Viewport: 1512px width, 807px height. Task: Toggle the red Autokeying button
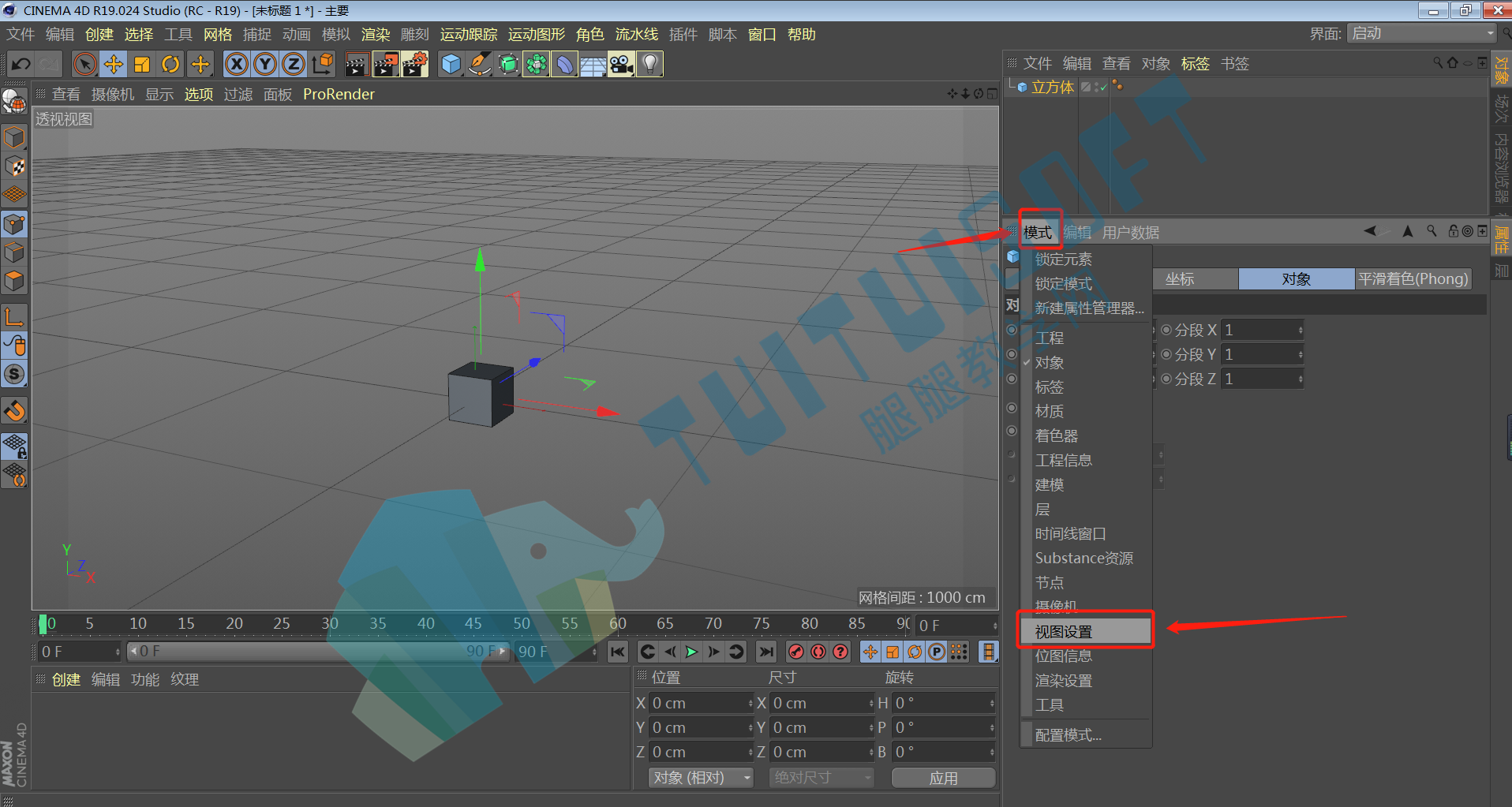point(818,652)
